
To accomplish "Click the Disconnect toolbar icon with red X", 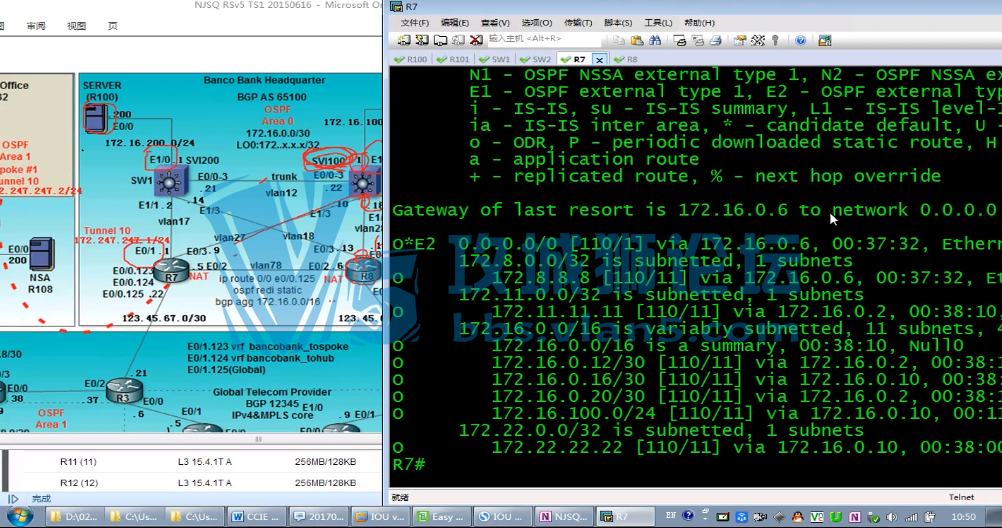I will click(476, 40).
